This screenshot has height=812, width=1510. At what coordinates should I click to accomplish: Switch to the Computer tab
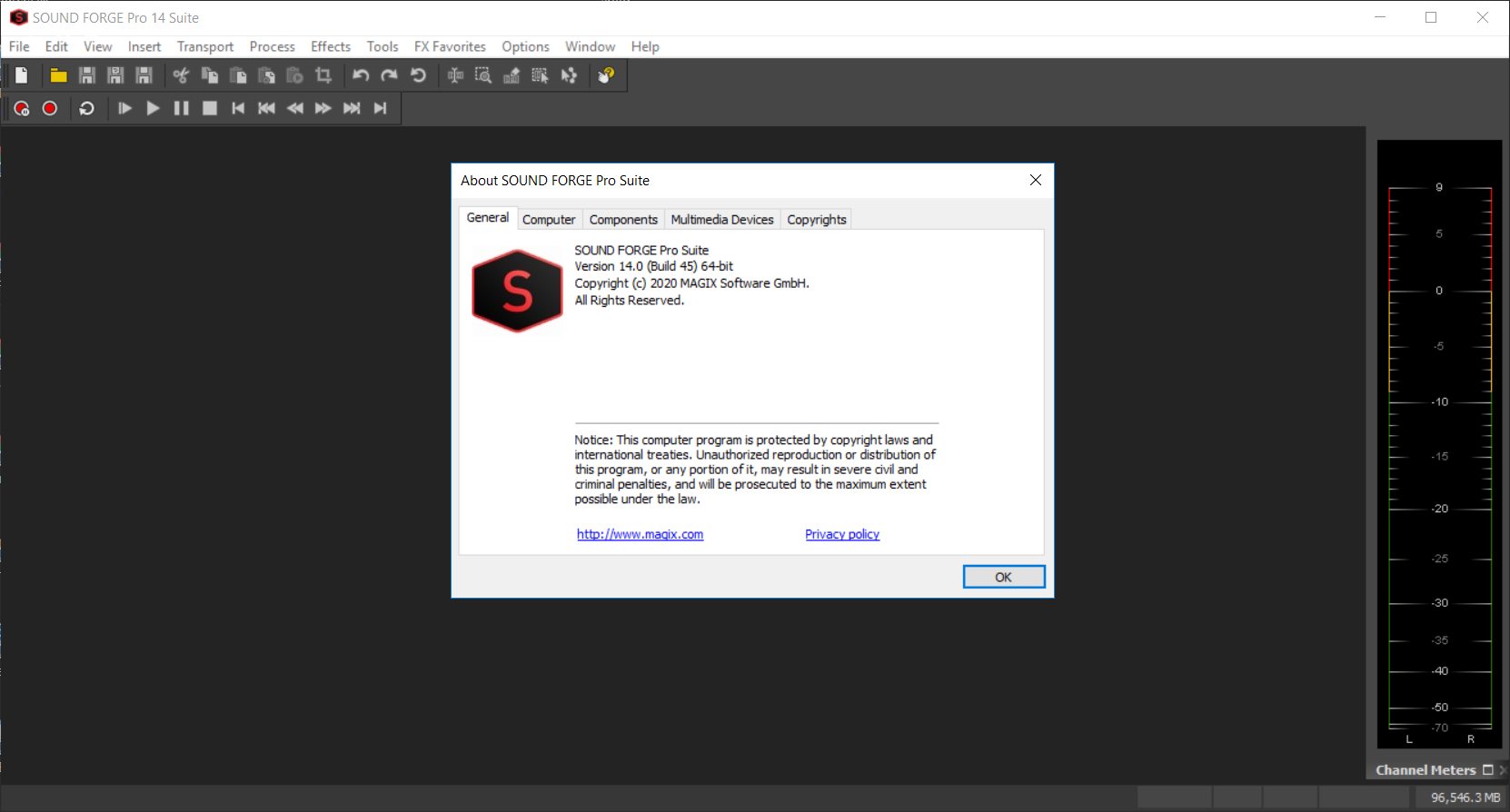[x=549, y=220]
